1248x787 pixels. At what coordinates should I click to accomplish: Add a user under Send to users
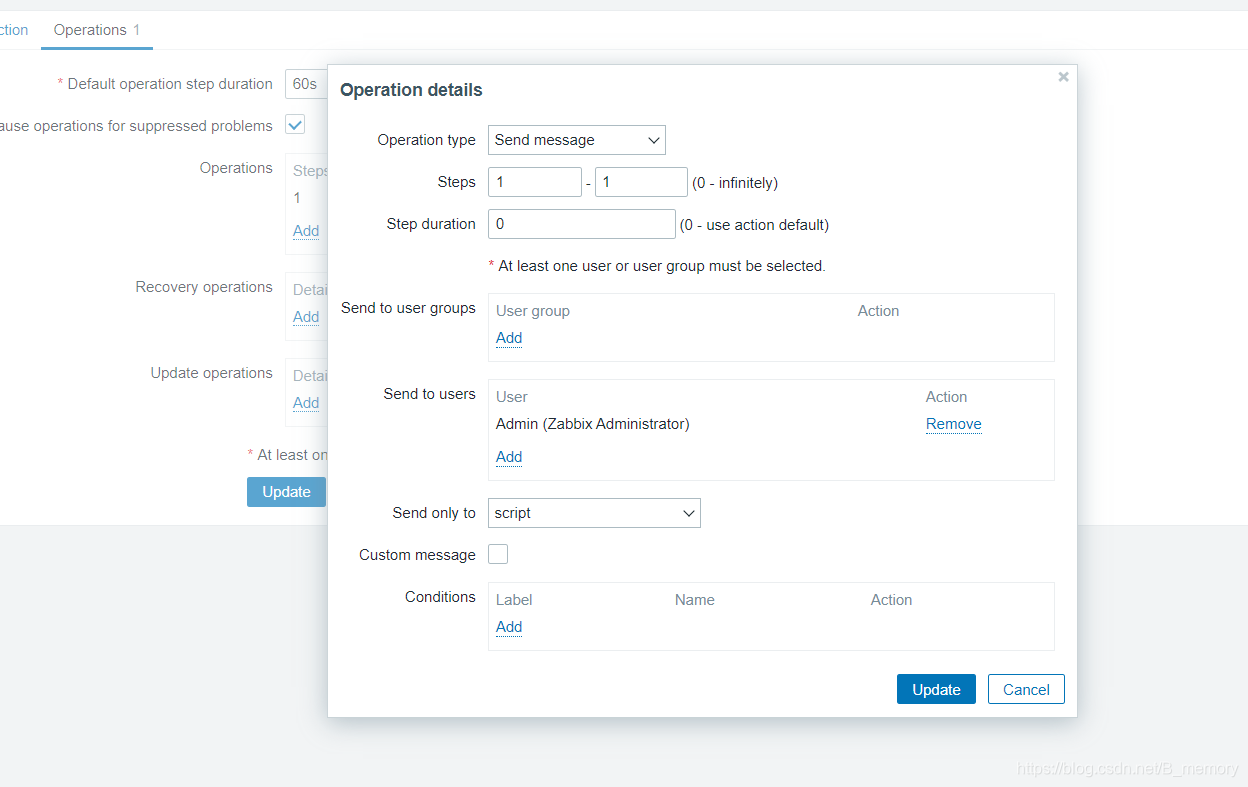tap(509, 457)
